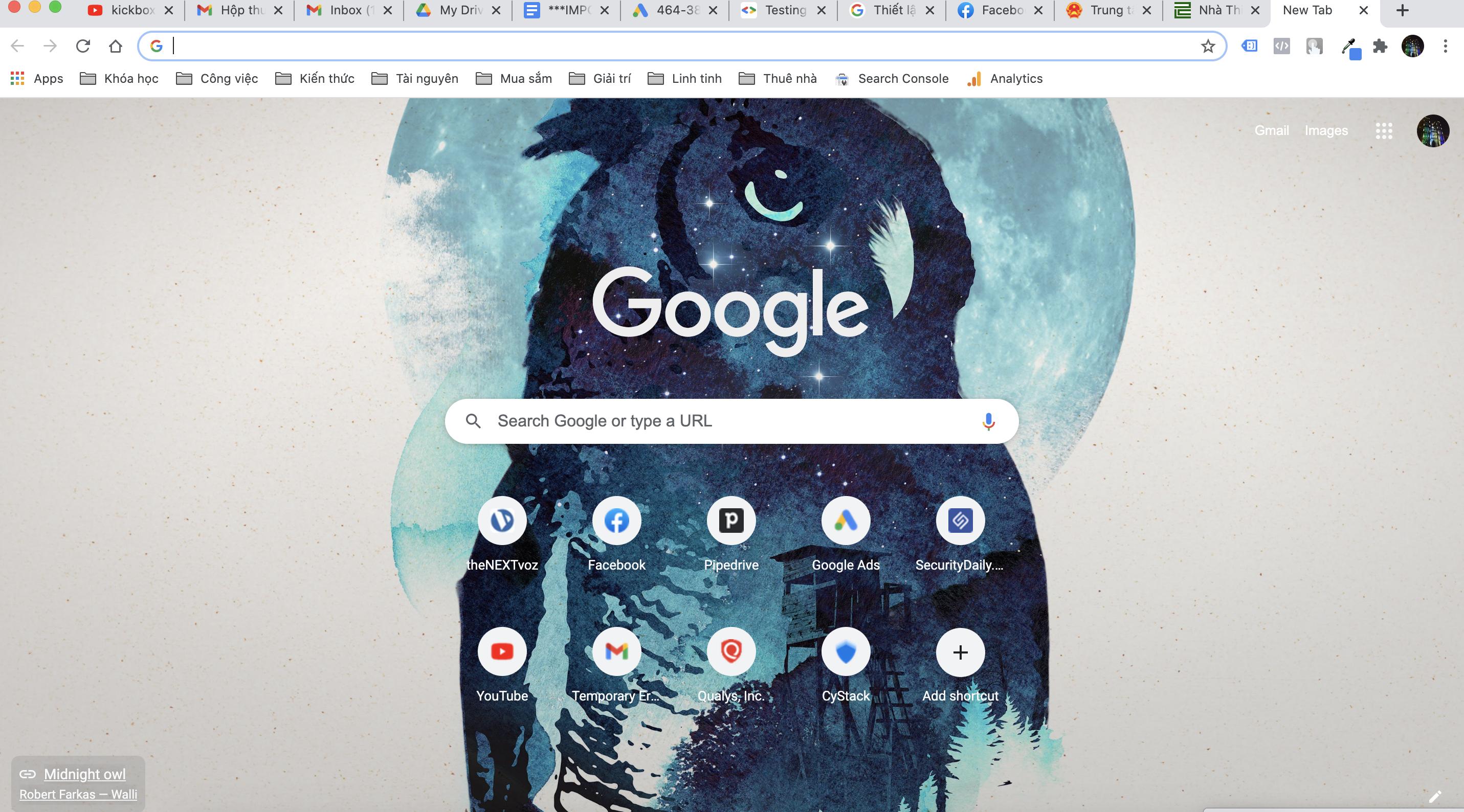The height and width of the screenshot is (812, 1464).
Task: Click Add shortcut plus tile
Action: click(x=961, y=665)
